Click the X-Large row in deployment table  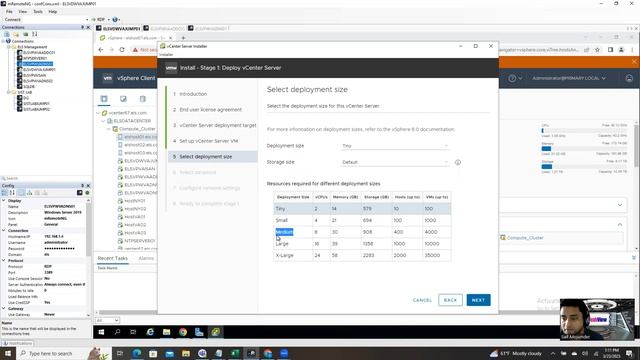coord(362,255)
